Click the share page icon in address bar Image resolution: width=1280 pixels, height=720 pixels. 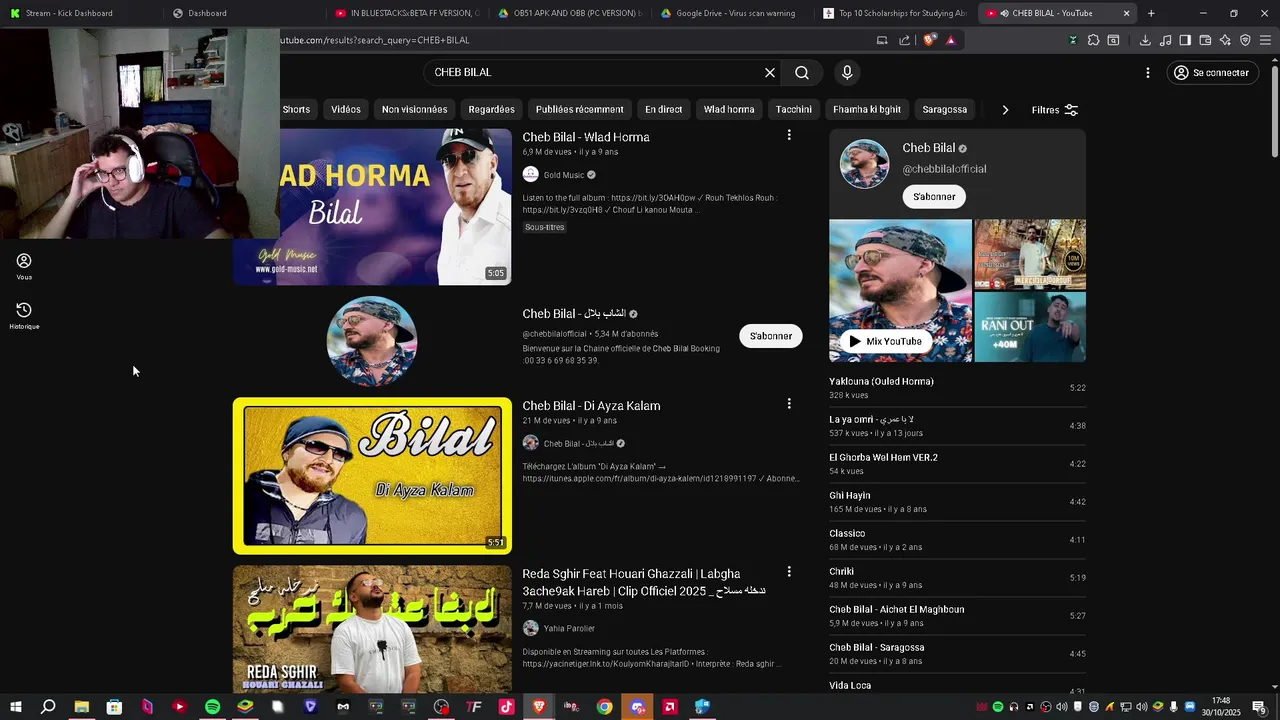point(905,40)
